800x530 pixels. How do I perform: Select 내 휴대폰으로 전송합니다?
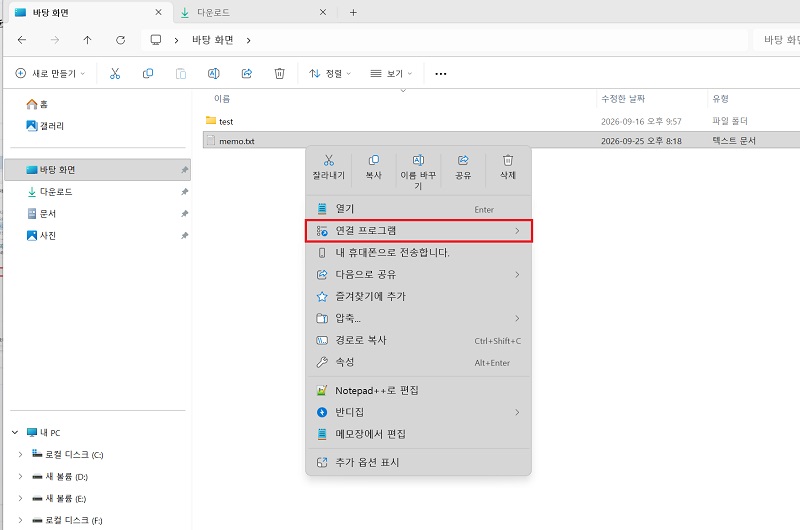tap(418, 253)
